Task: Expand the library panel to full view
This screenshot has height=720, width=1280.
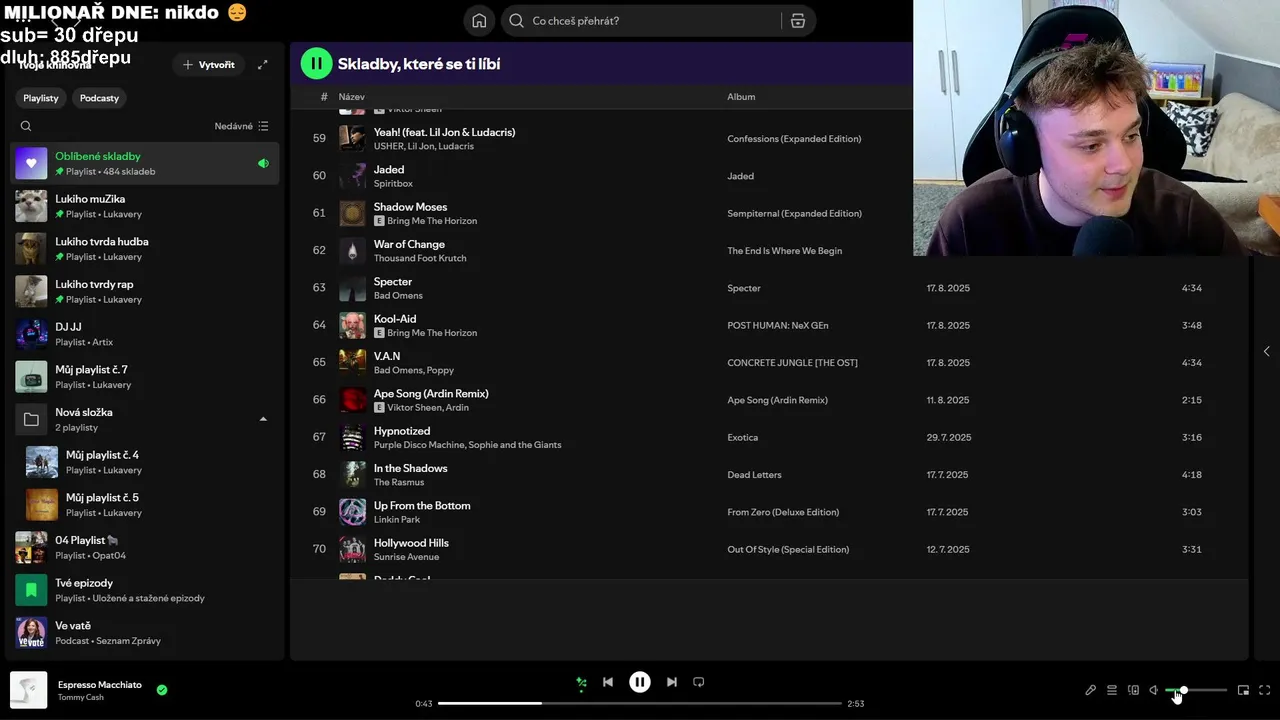Action: pos(262,65)
